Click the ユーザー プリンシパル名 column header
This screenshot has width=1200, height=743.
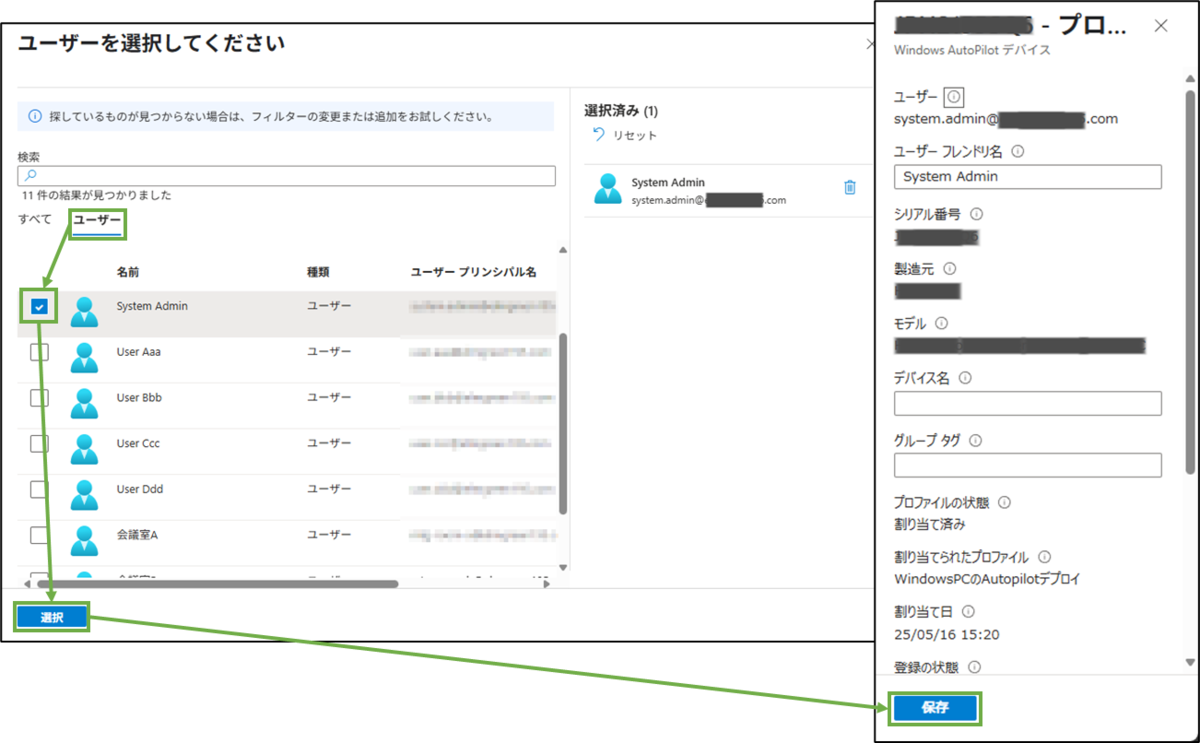[x=474, y=272]
